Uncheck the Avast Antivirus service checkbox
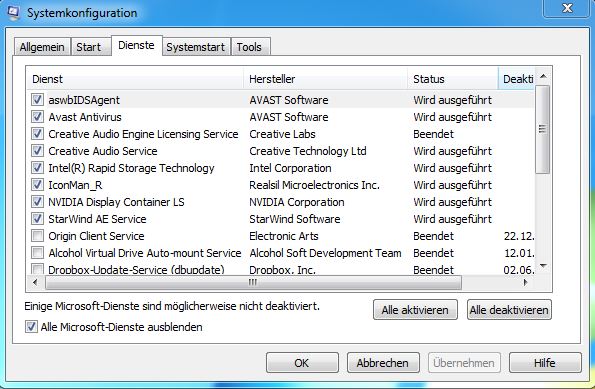This screenshot has width=595, height=389. click(x=37, y=117)
